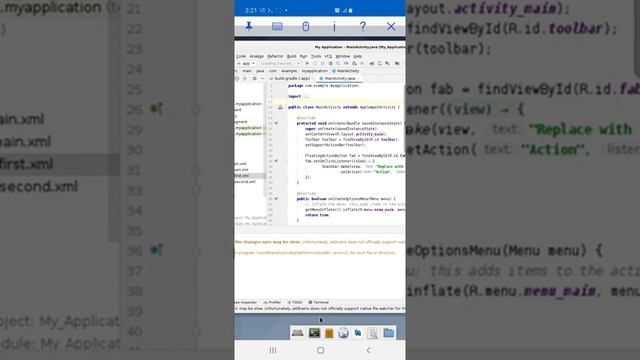This screenshot has width=640, height=360.
Task: Expand the folded 'import ...' block
Action: (299, 96)
